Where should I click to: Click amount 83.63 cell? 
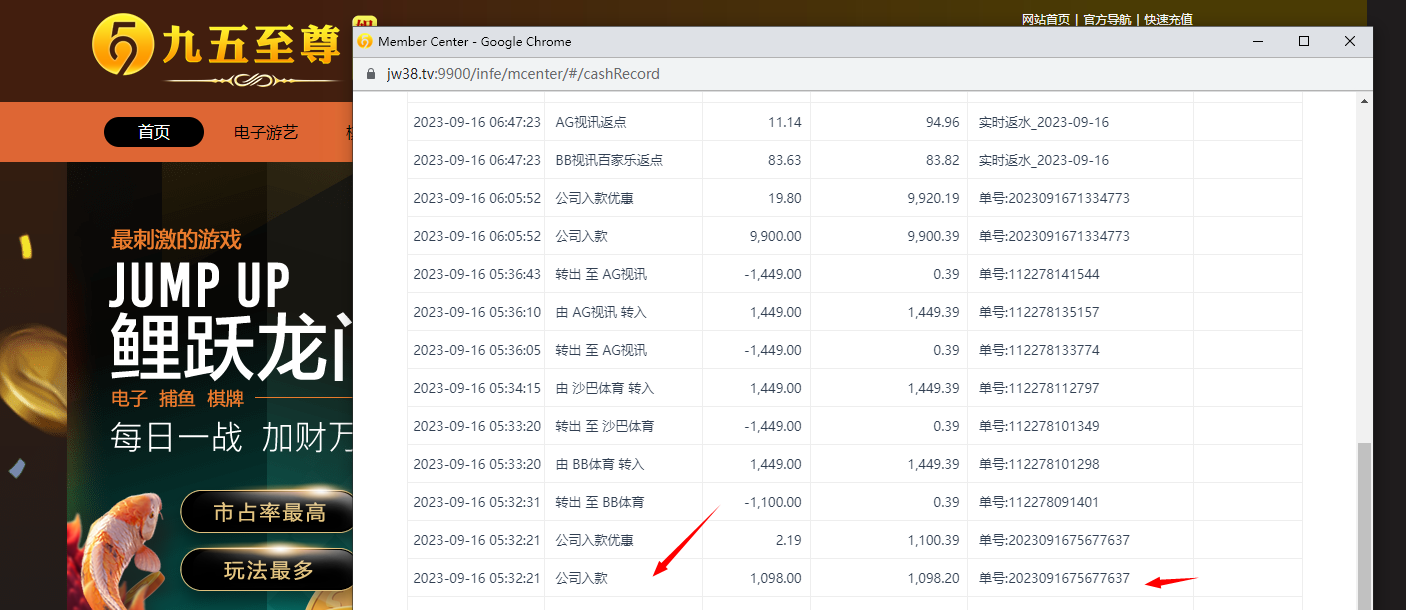(x=756, y=160)
